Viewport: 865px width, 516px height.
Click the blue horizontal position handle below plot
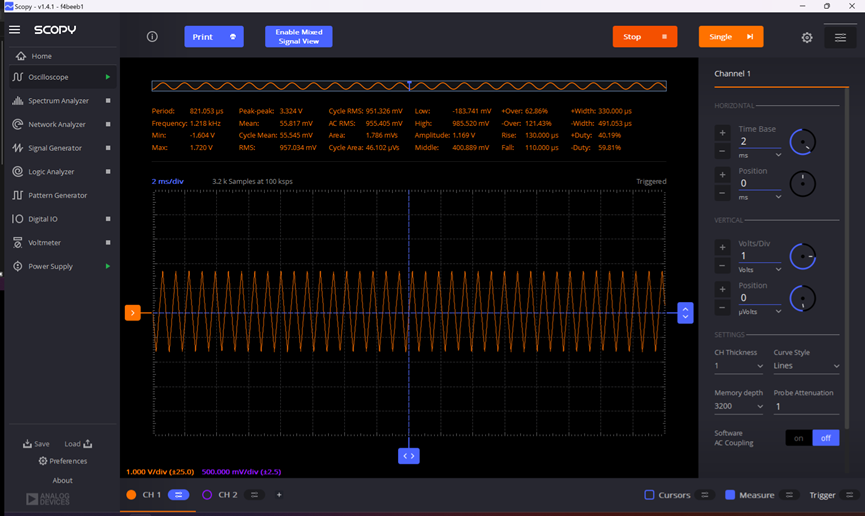(409, 456)
